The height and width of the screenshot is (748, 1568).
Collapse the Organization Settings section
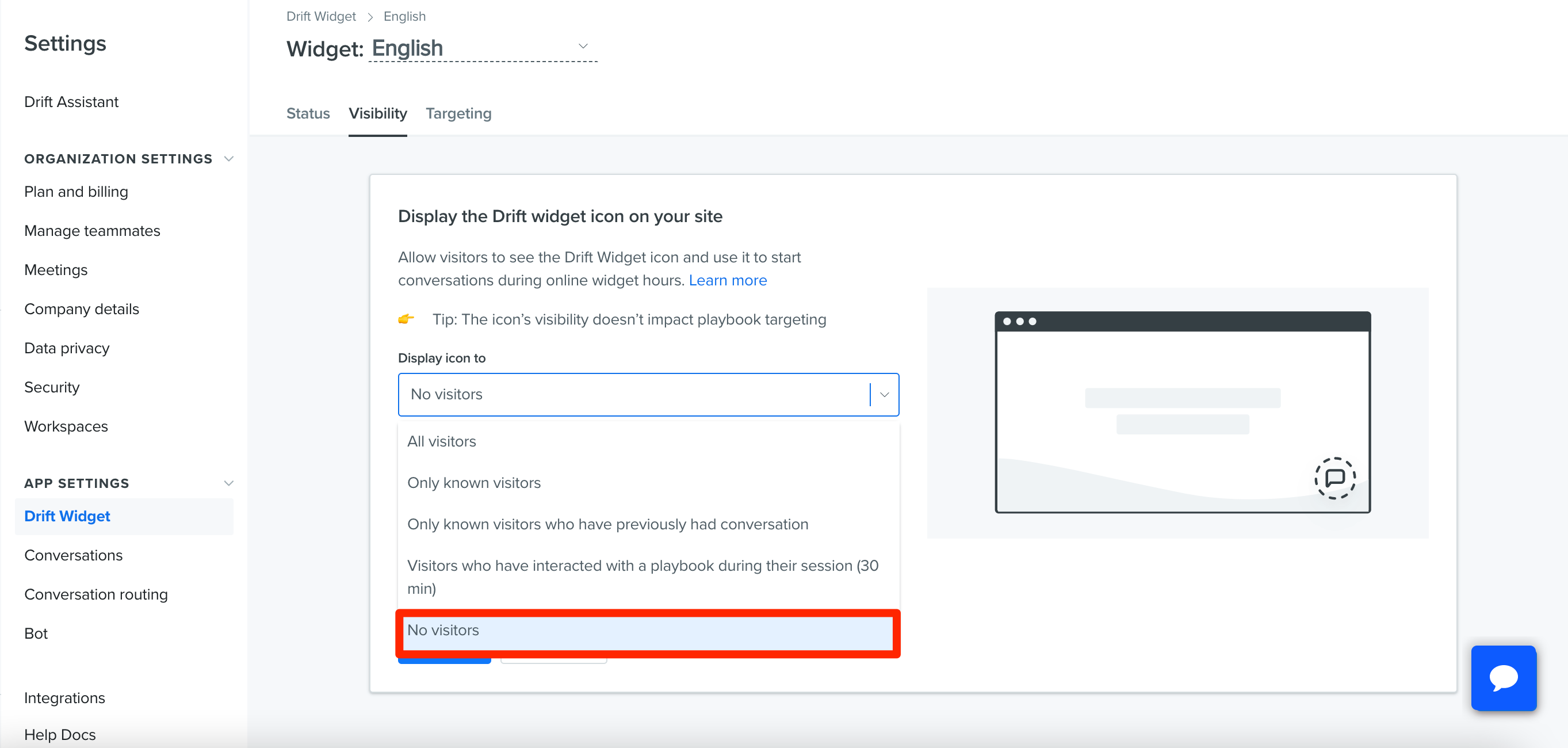(x=229, y=159)
